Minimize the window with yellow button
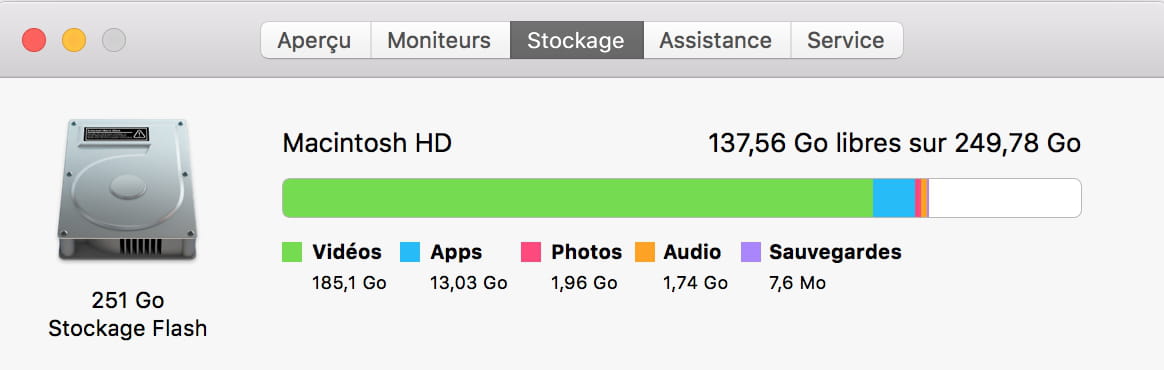 click(x=74, y=39)
